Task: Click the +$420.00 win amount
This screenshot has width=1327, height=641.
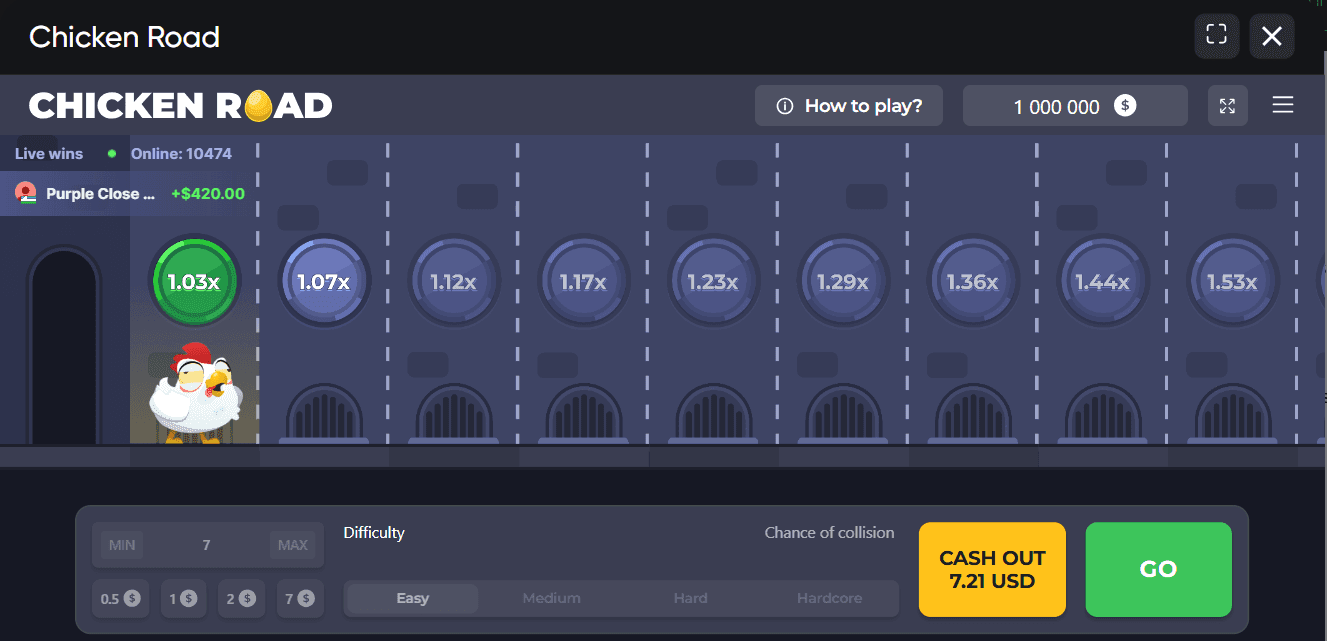Action: point(208,194)
